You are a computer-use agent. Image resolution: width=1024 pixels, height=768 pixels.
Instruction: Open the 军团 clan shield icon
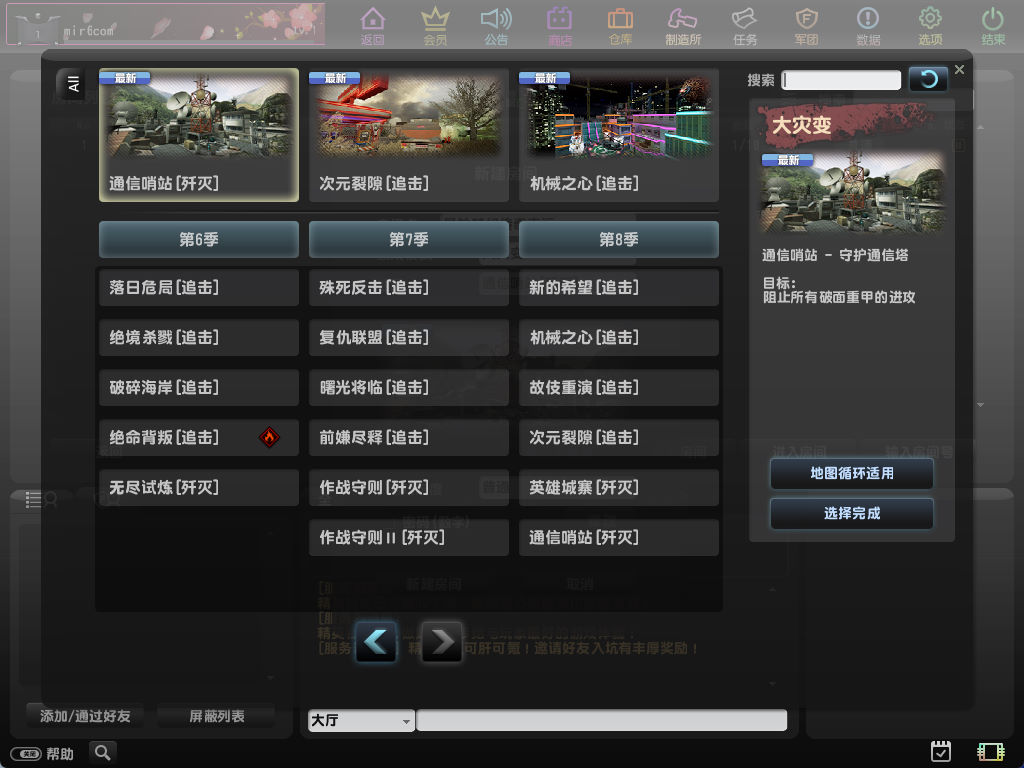[x=807, y=25]
